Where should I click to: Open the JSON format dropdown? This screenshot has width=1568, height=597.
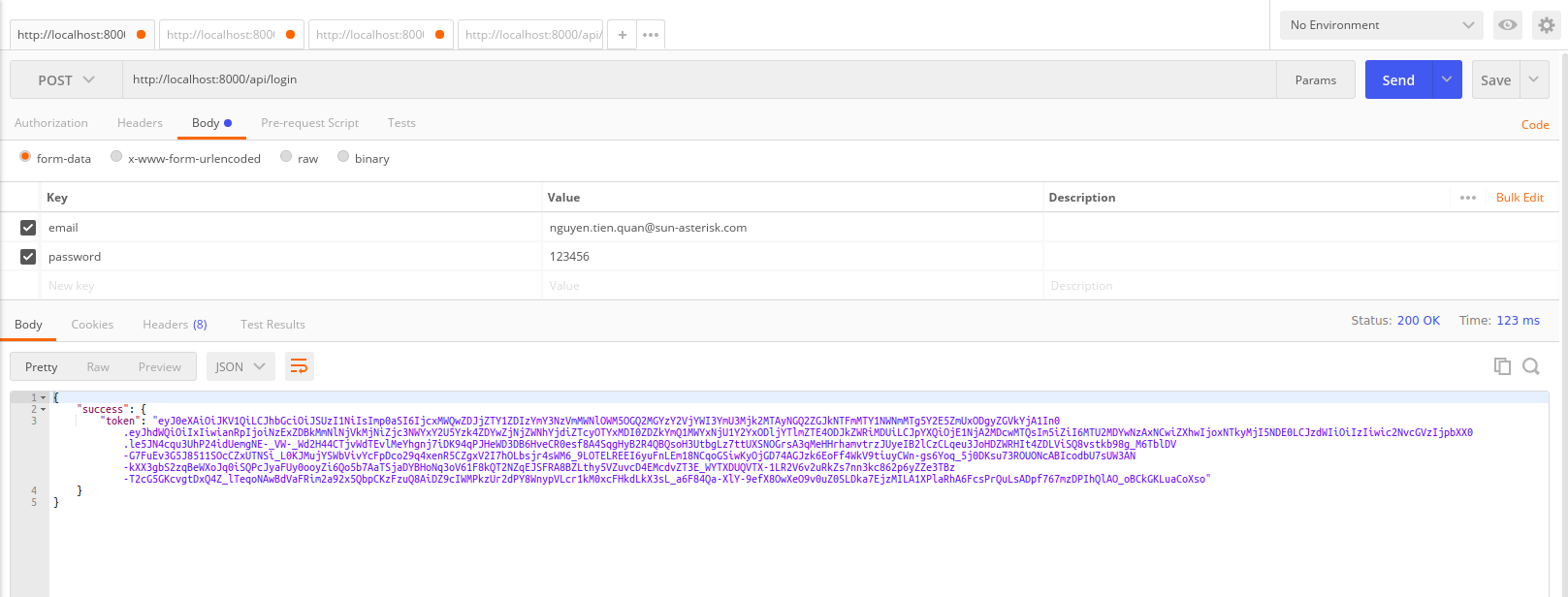pos(240,366)
